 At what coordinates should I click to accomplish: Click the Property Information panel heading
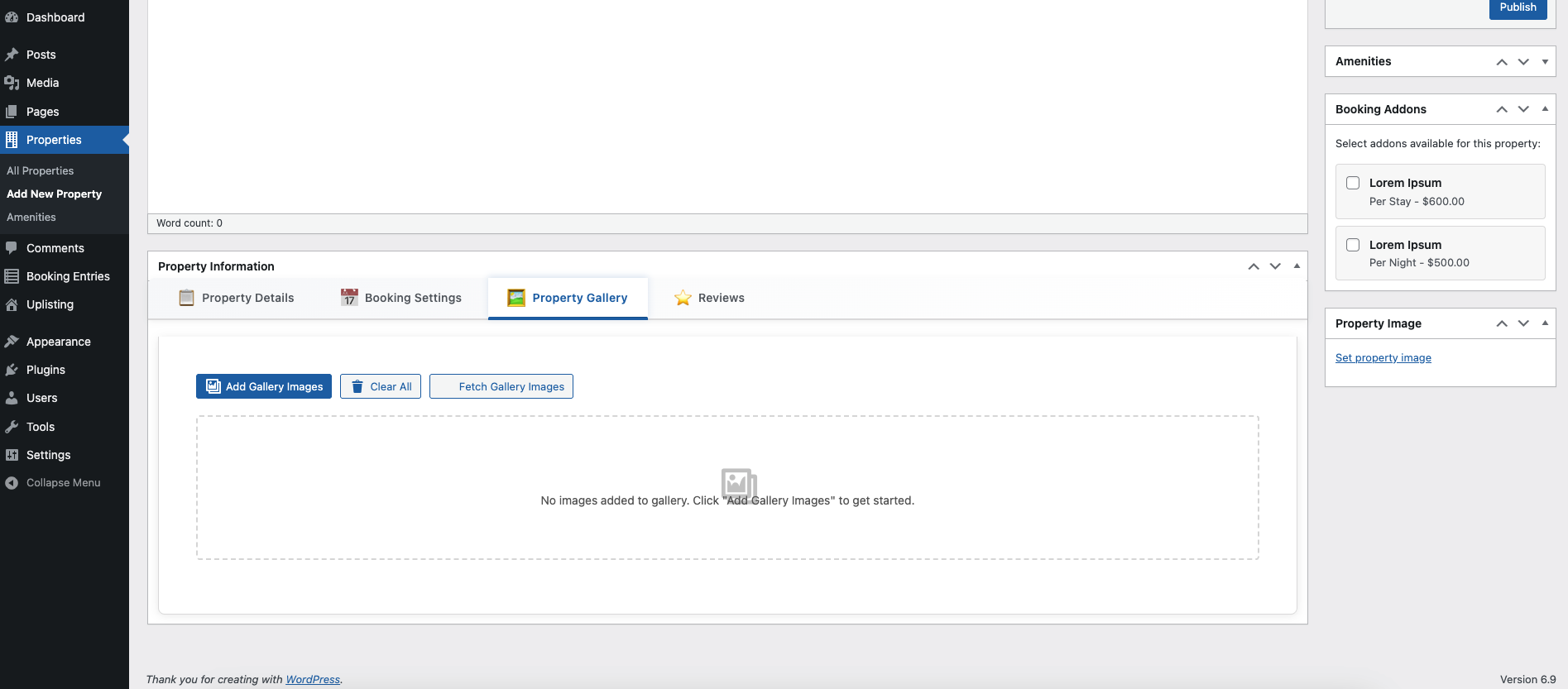[x=216, y=266]
